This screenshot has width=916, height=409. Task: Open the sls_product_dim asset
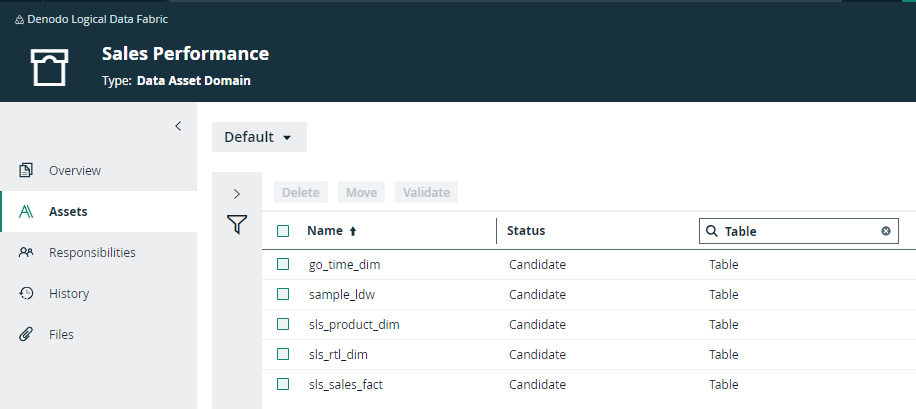[x=354, y=324]
